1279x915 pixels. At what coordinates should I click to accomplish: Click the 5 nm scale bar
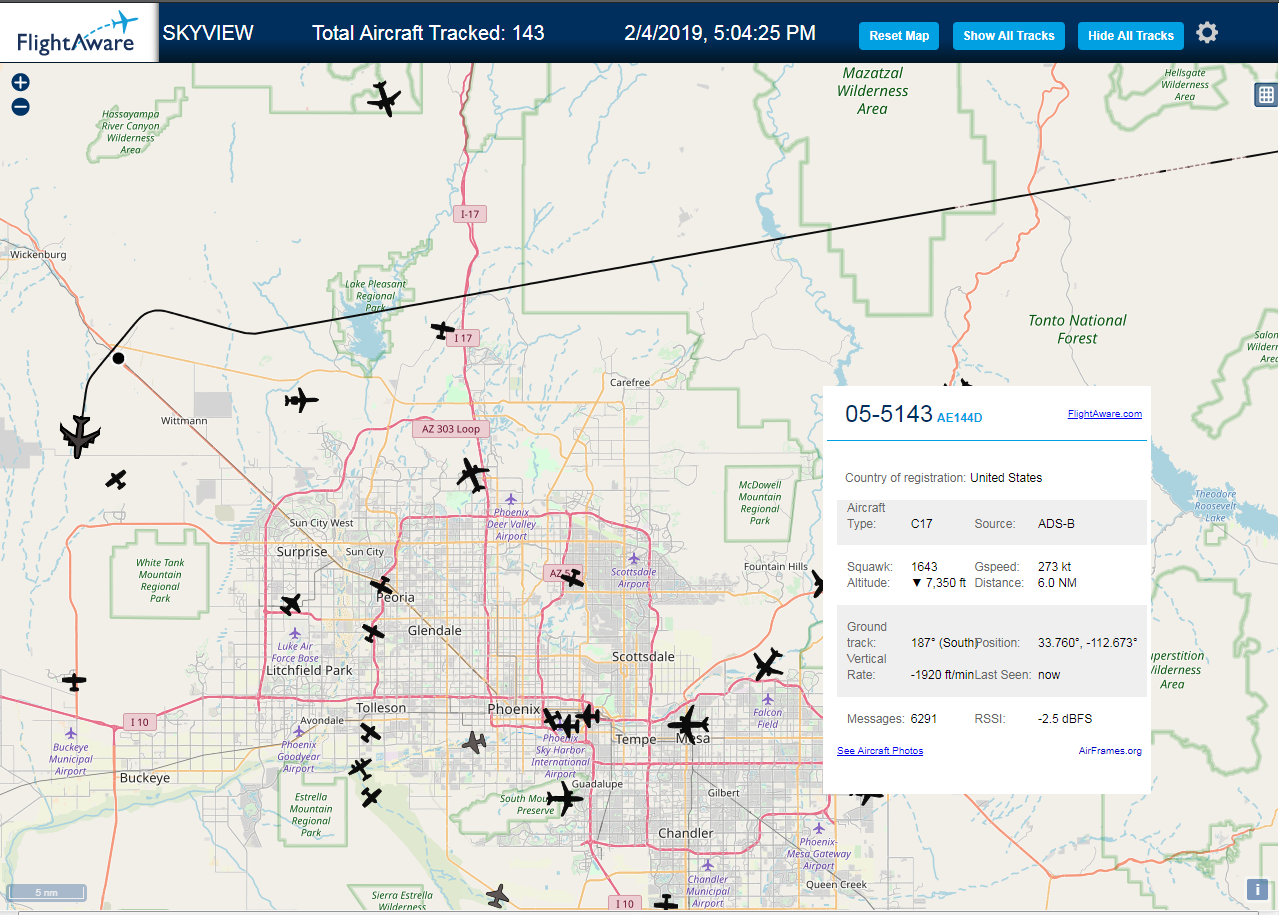(x=47, y=892)
